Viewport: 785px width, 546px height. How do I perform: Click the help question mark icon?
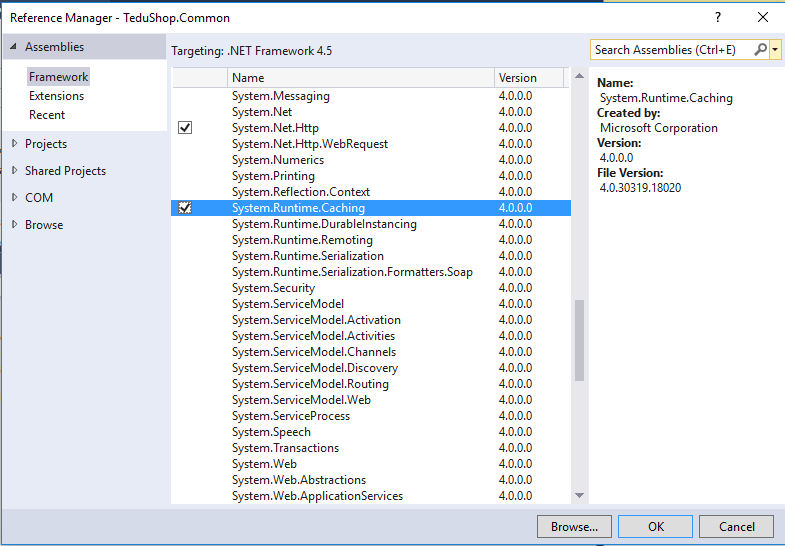coord(717,18)
